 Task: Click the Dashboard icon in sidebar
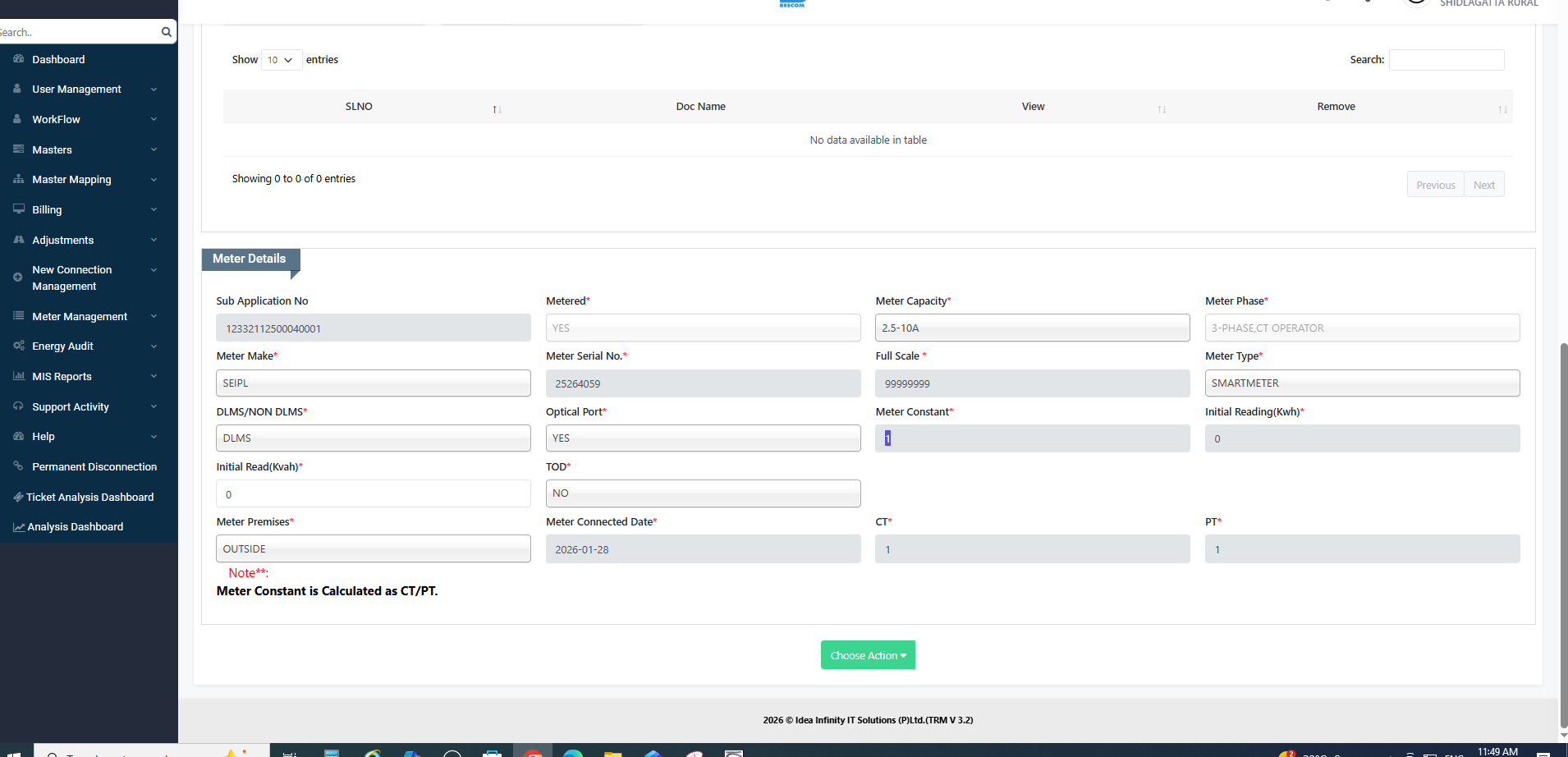18,59
